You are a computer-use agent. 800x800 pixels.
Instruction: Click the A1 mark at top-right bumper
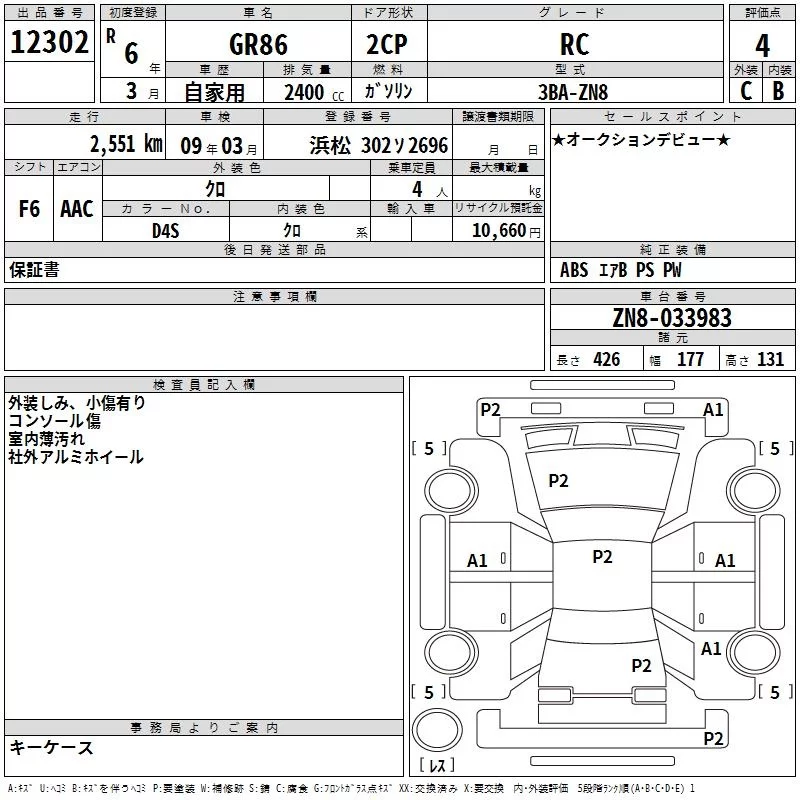pyautogui.click(x=713, y=409)
